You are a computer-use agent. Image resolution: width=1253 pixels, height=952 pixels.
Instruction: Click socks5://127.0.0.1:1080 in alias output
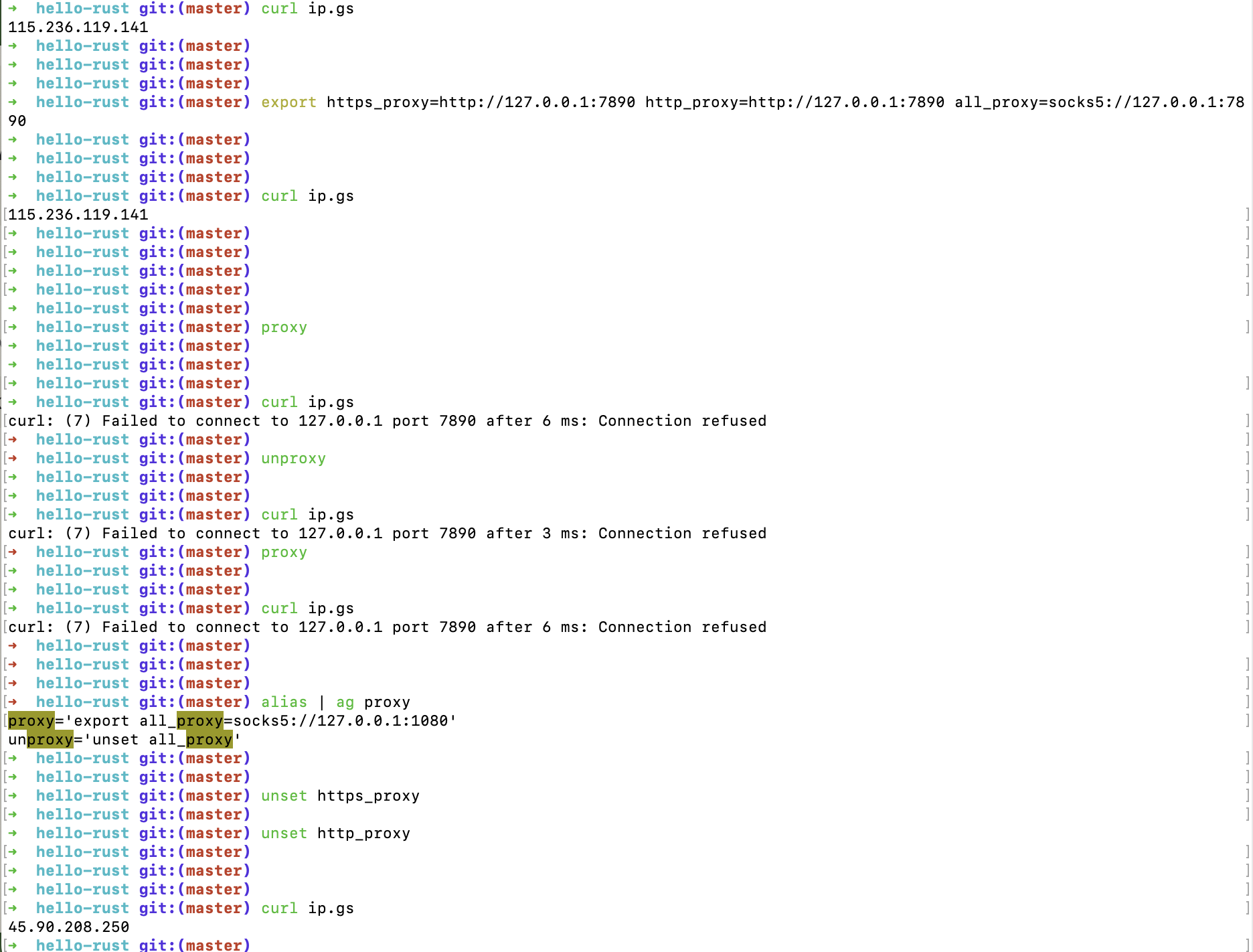tap(344, 721)
